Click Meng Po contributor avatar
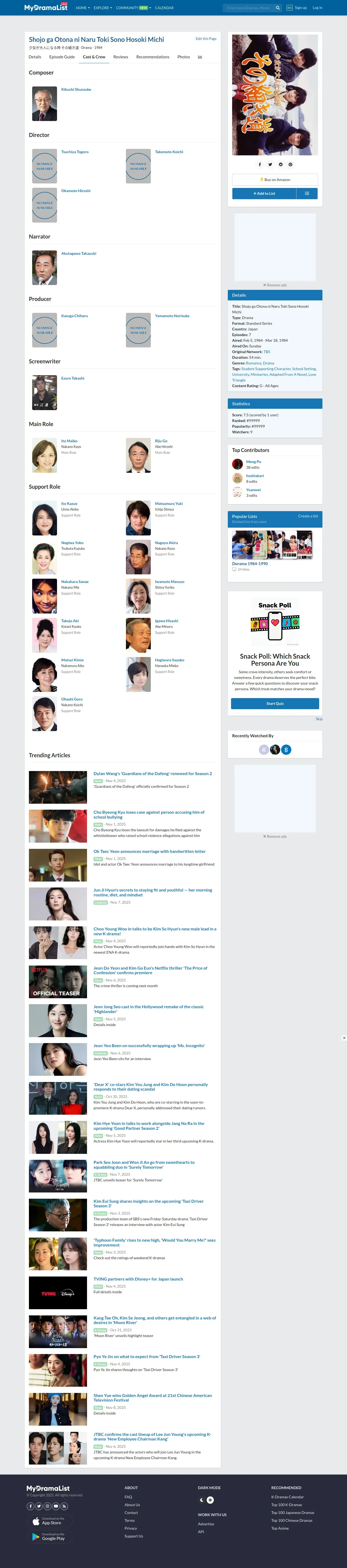347x1568 pixels. [238, 464]
